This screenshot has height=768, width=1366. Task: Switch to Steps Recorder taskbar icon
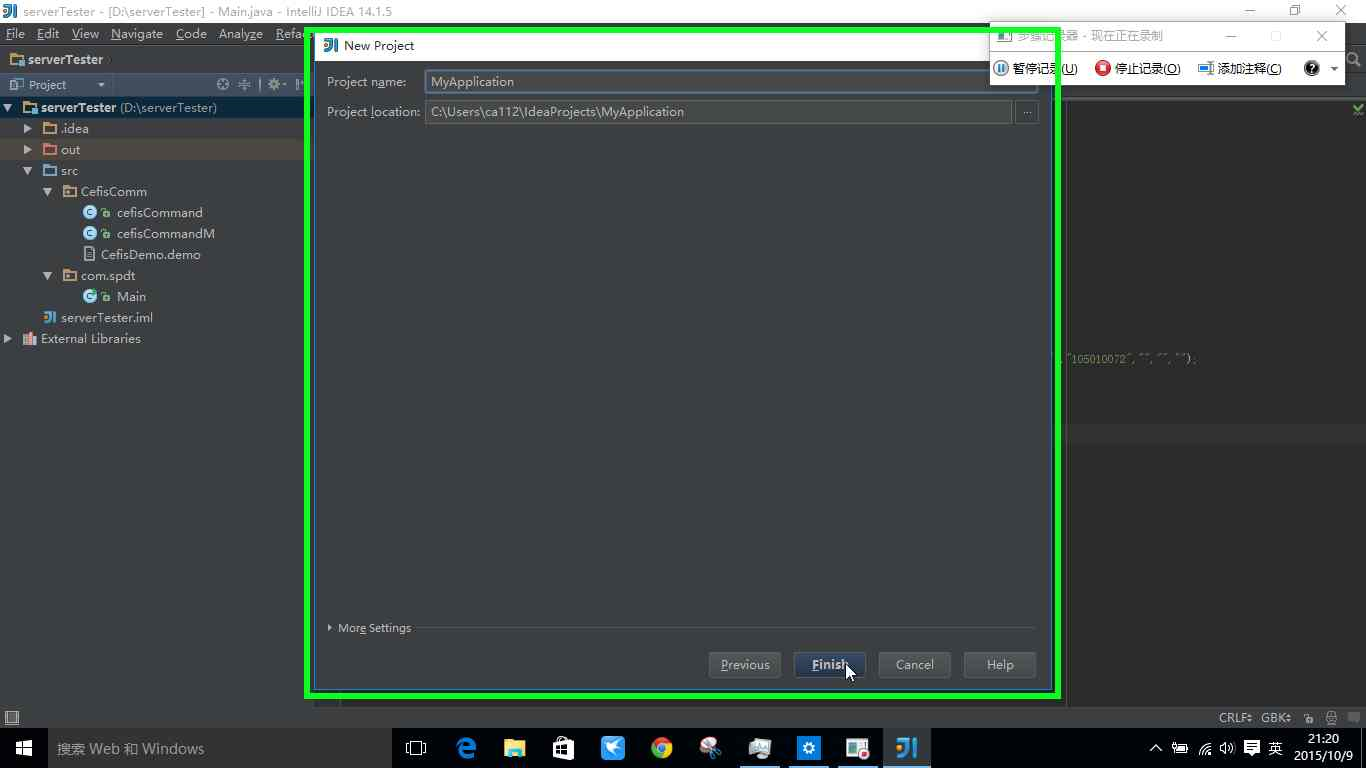(x=857, y=748)
